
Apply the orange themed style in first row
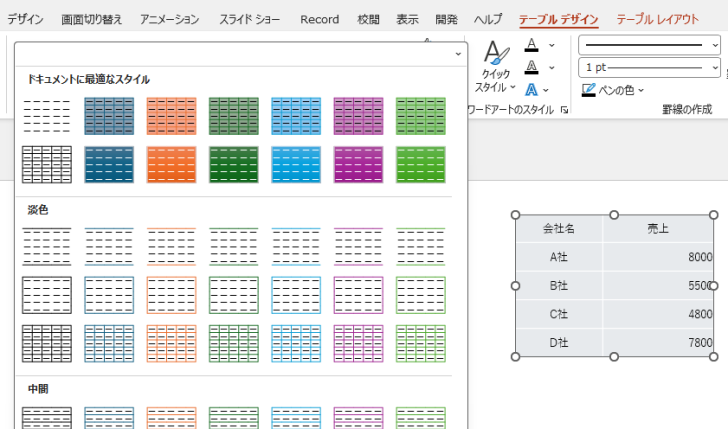pyautogui.click(x=171, y=116)
